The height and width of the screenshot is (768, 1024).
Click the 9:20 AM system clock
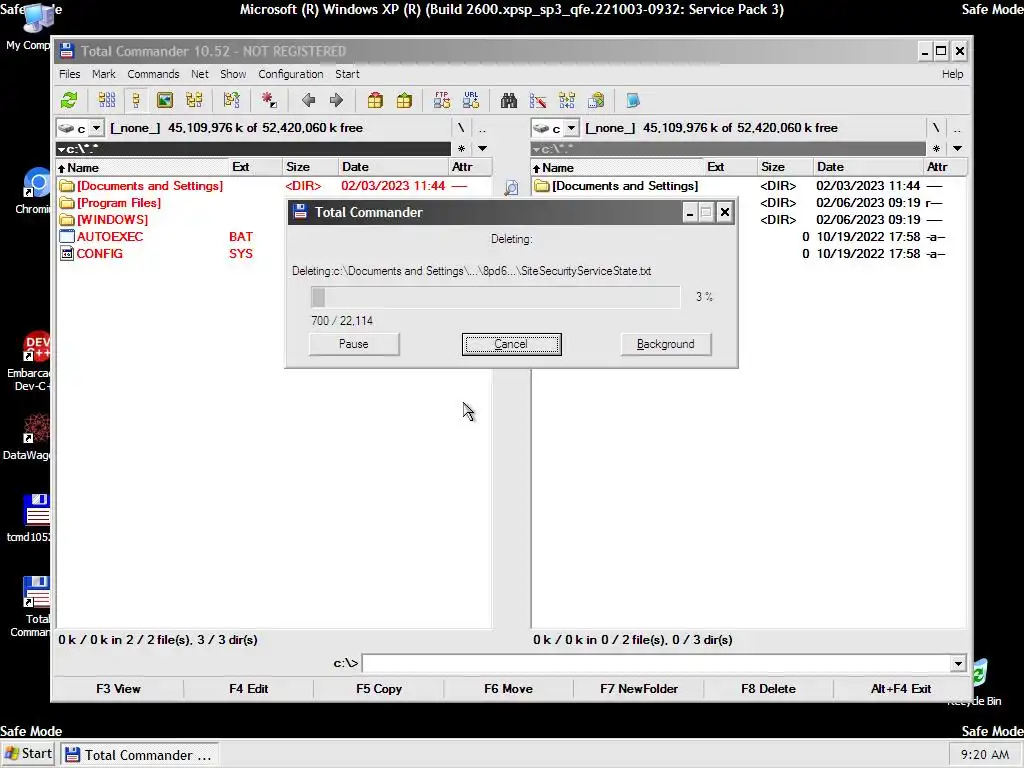(985, 755)
